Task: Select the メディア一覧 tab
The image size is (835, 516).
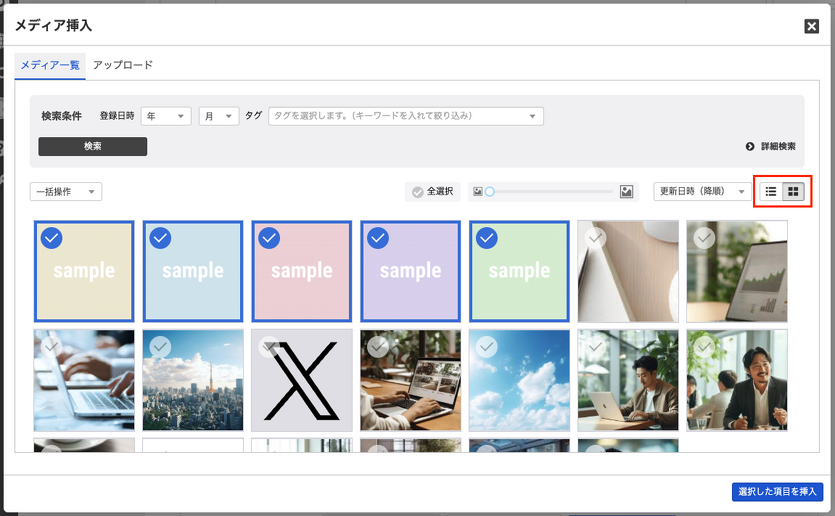Action: 50,65
